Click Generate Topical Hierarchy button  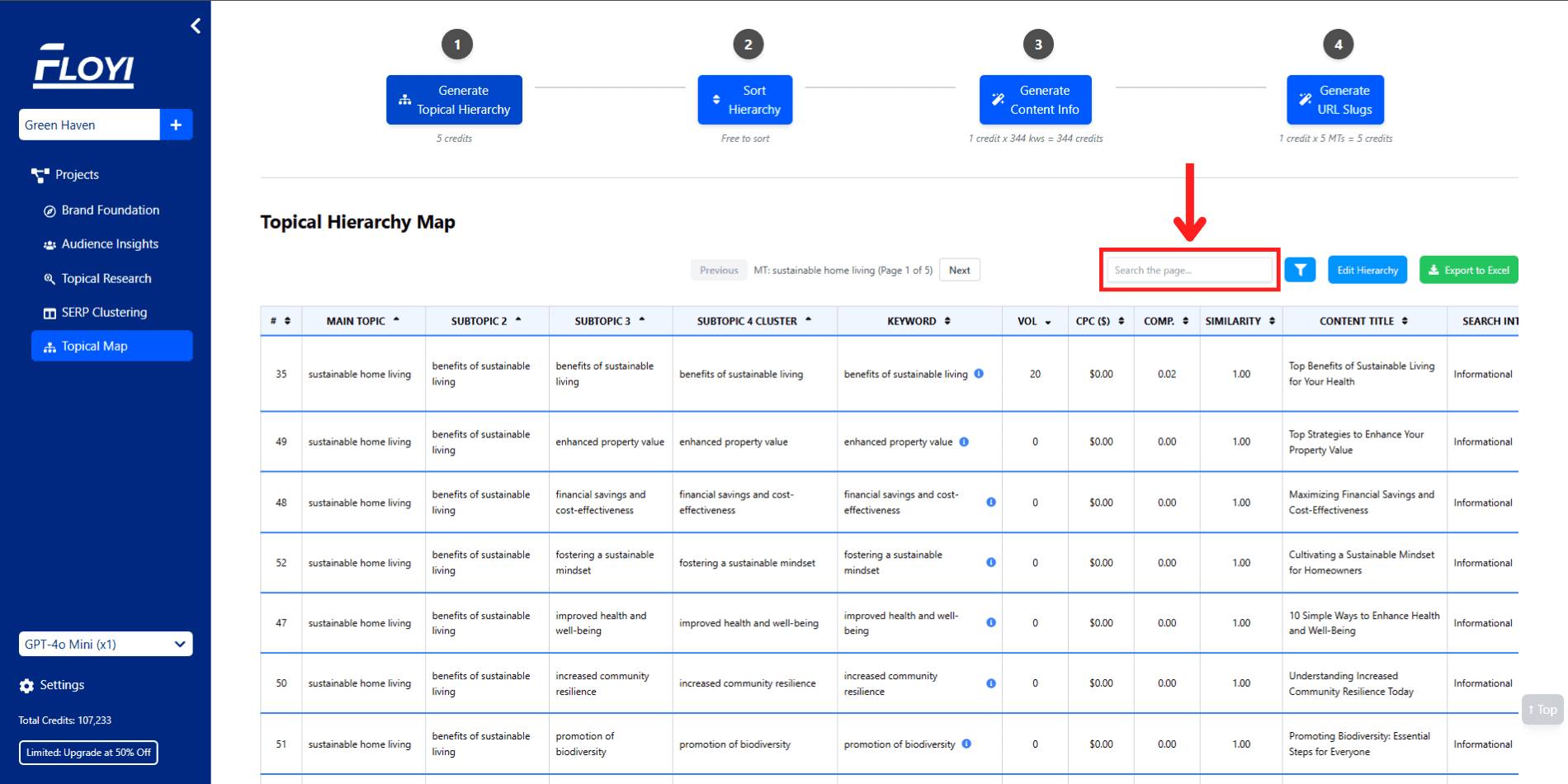(454, 100)
